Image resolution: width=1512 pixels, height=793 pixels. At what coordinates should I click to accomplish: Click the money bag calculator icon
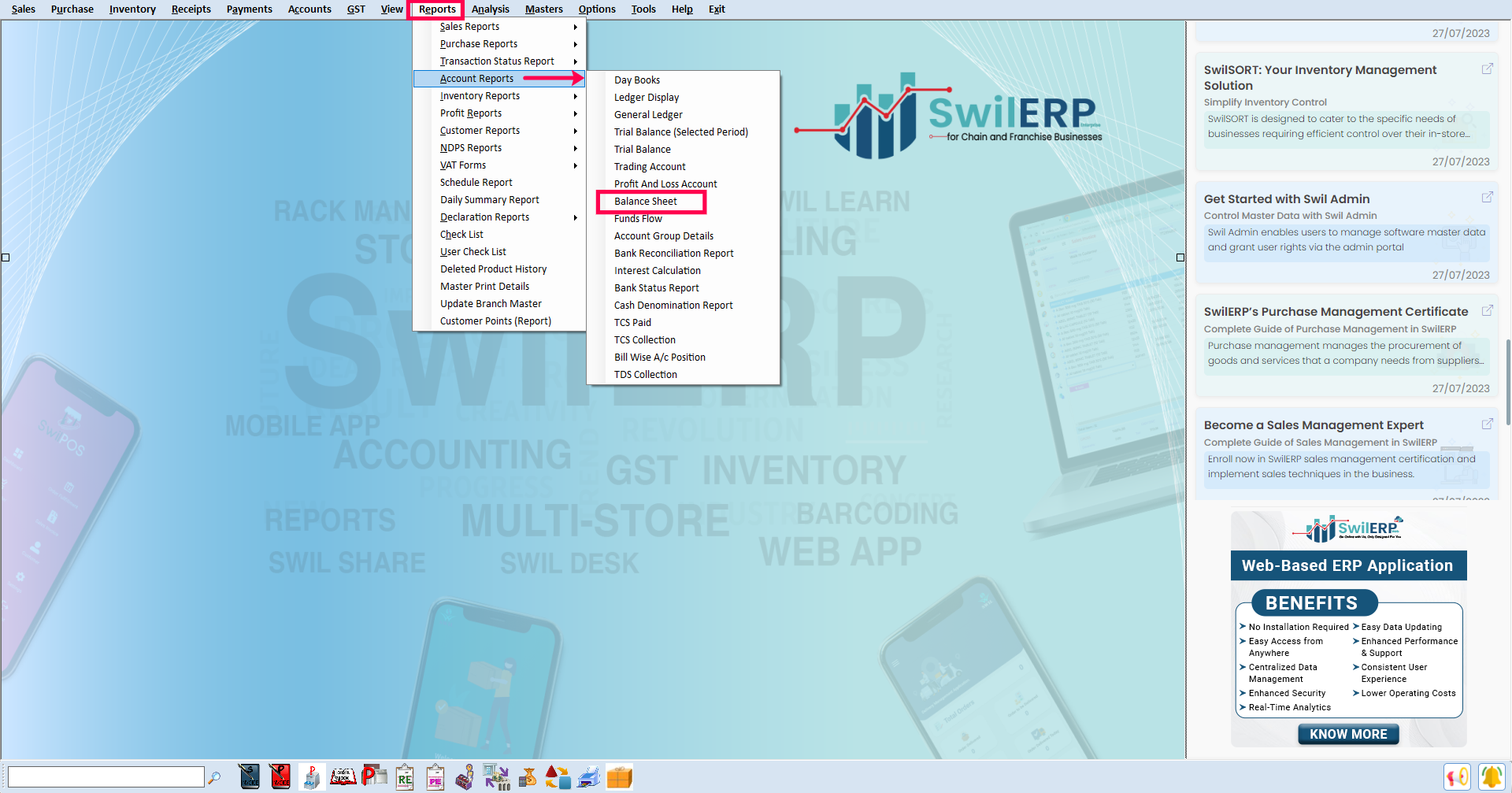[x=528, y=776]
